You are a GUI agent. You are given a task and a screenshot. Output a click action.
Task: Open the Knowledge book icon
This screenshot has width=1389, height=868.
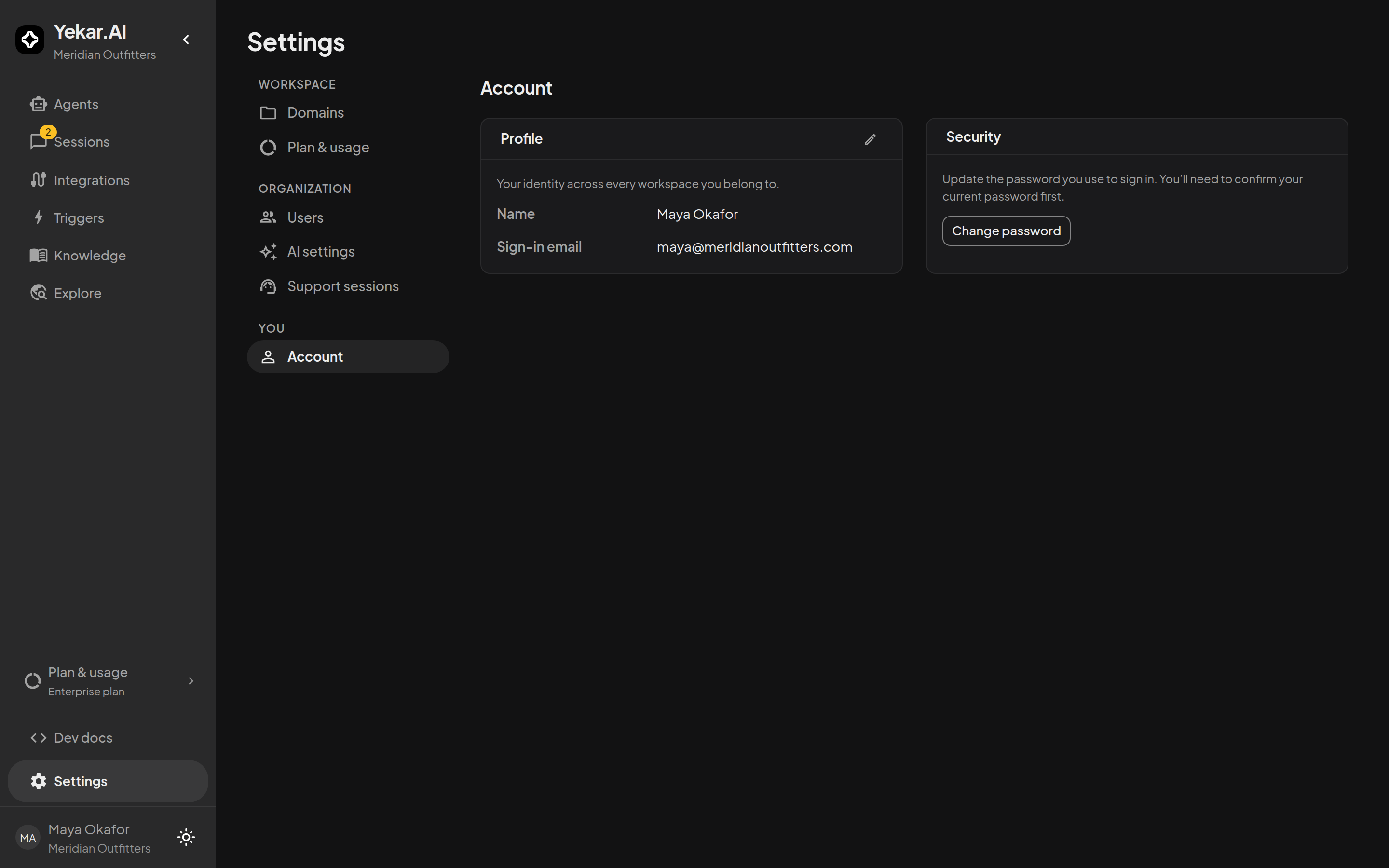(39, 256)
